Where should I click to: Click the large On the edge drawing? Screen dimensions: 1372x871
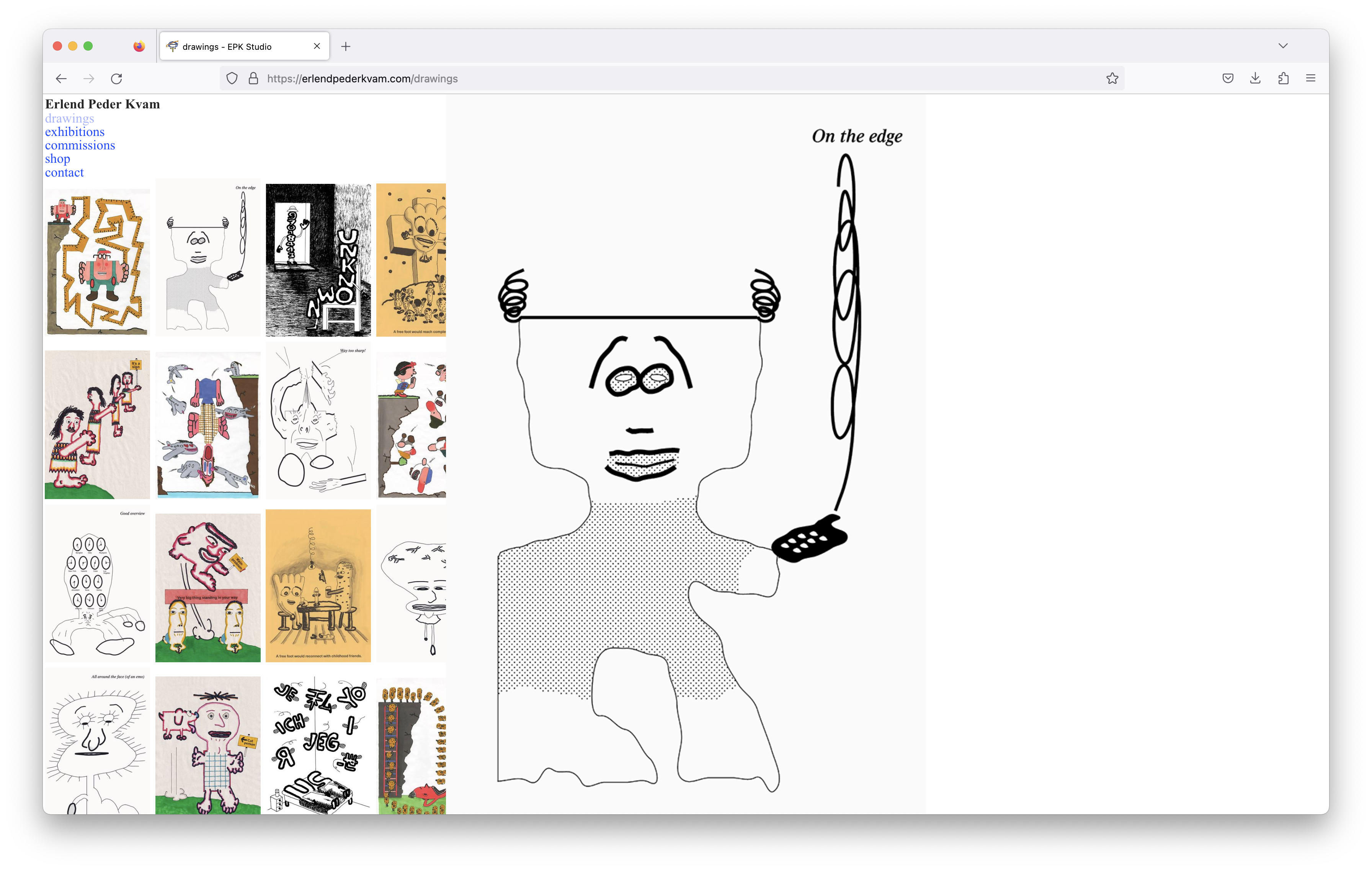(x=686, y=454)
